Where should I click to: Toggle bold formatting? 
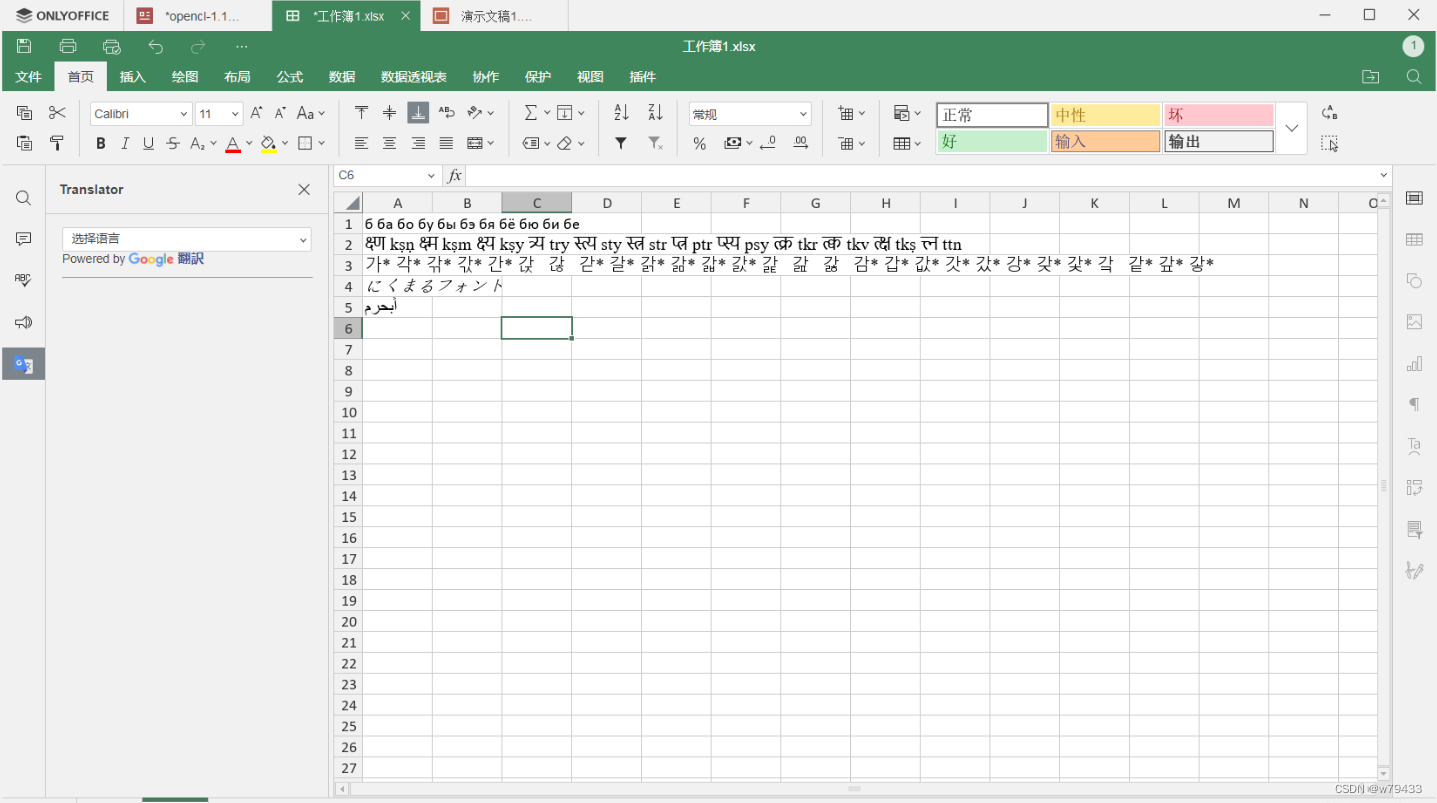[100, 143]
